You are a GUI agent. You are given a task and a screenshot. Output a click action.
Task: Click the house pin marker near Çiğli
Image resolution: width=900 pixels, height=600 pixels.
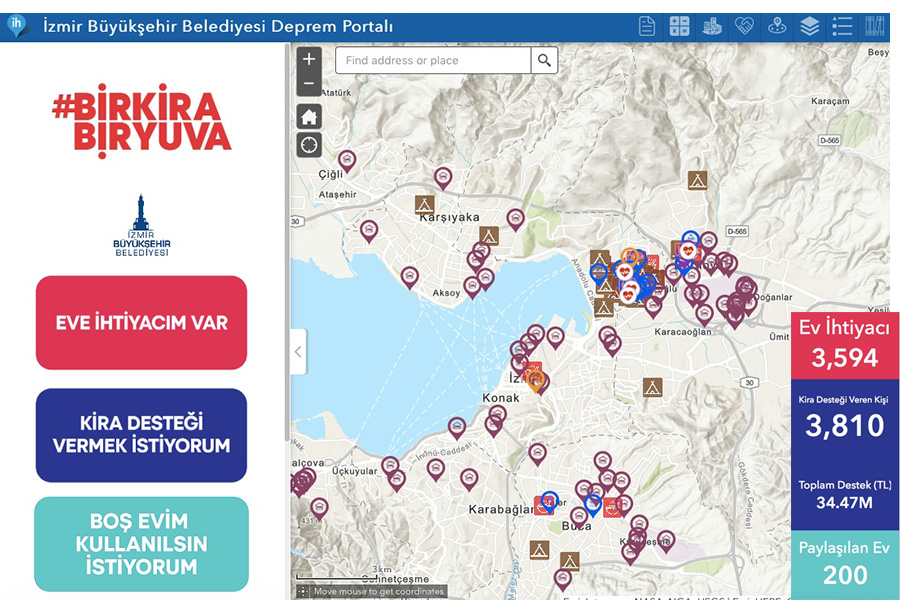point(347,159)
